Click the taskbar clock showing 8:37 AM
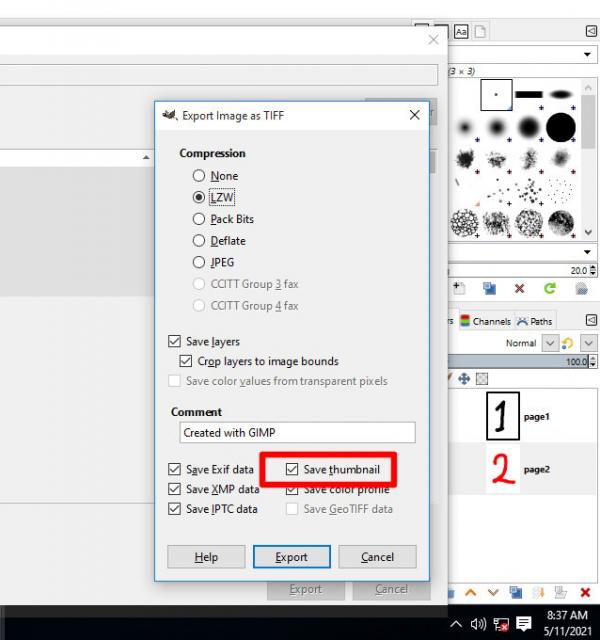 coord(567,623)
